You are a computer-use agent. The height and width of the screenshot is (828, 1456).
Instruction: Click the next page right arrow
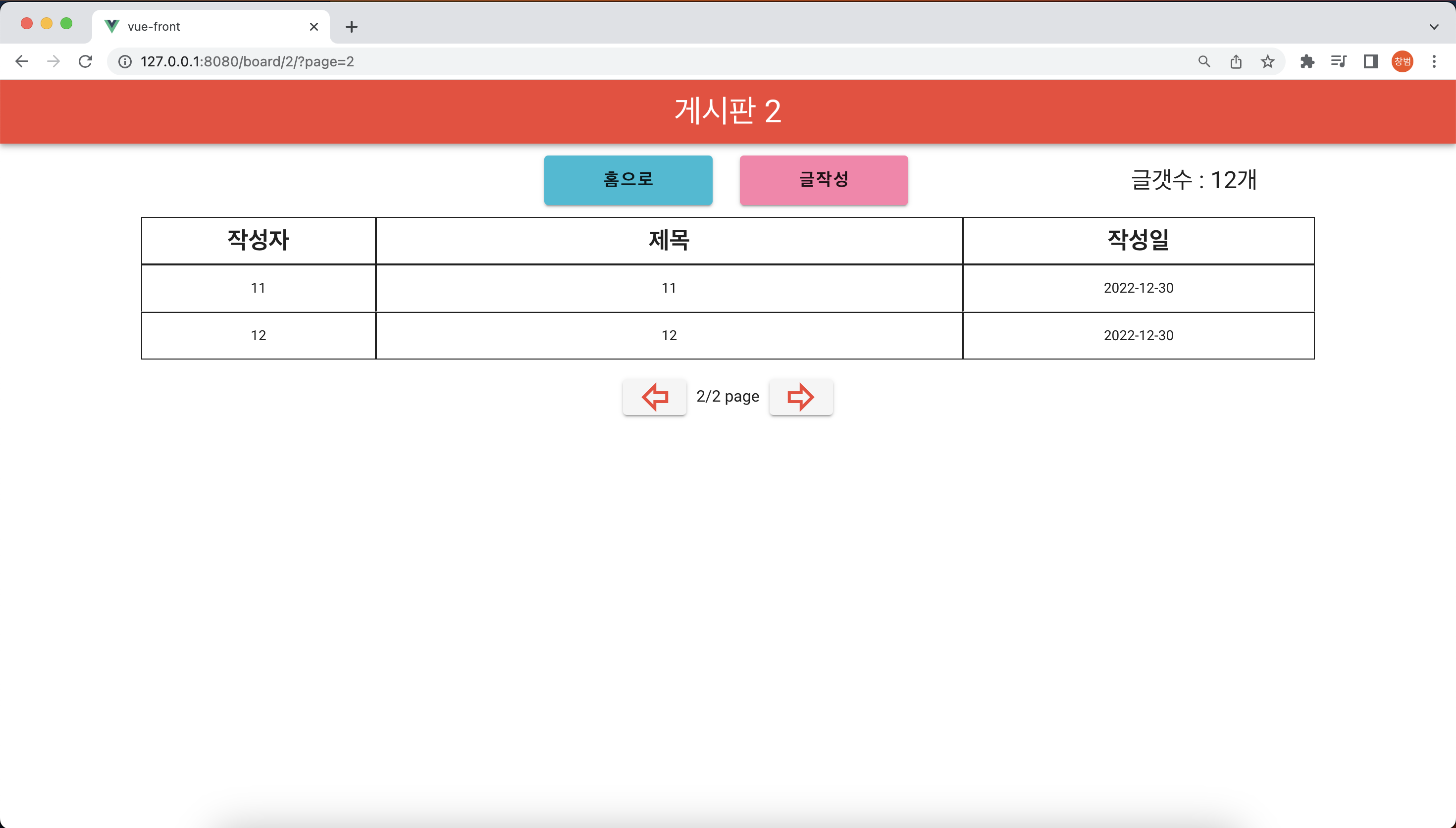(800, 397)
